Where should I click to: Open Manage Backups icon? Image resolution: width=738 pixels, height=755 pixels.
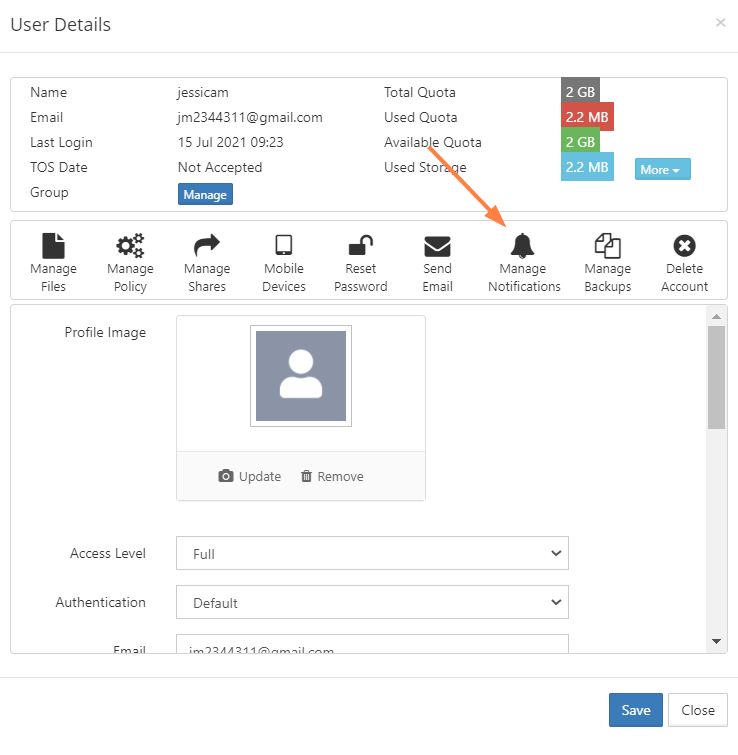(x=607, y=246)
